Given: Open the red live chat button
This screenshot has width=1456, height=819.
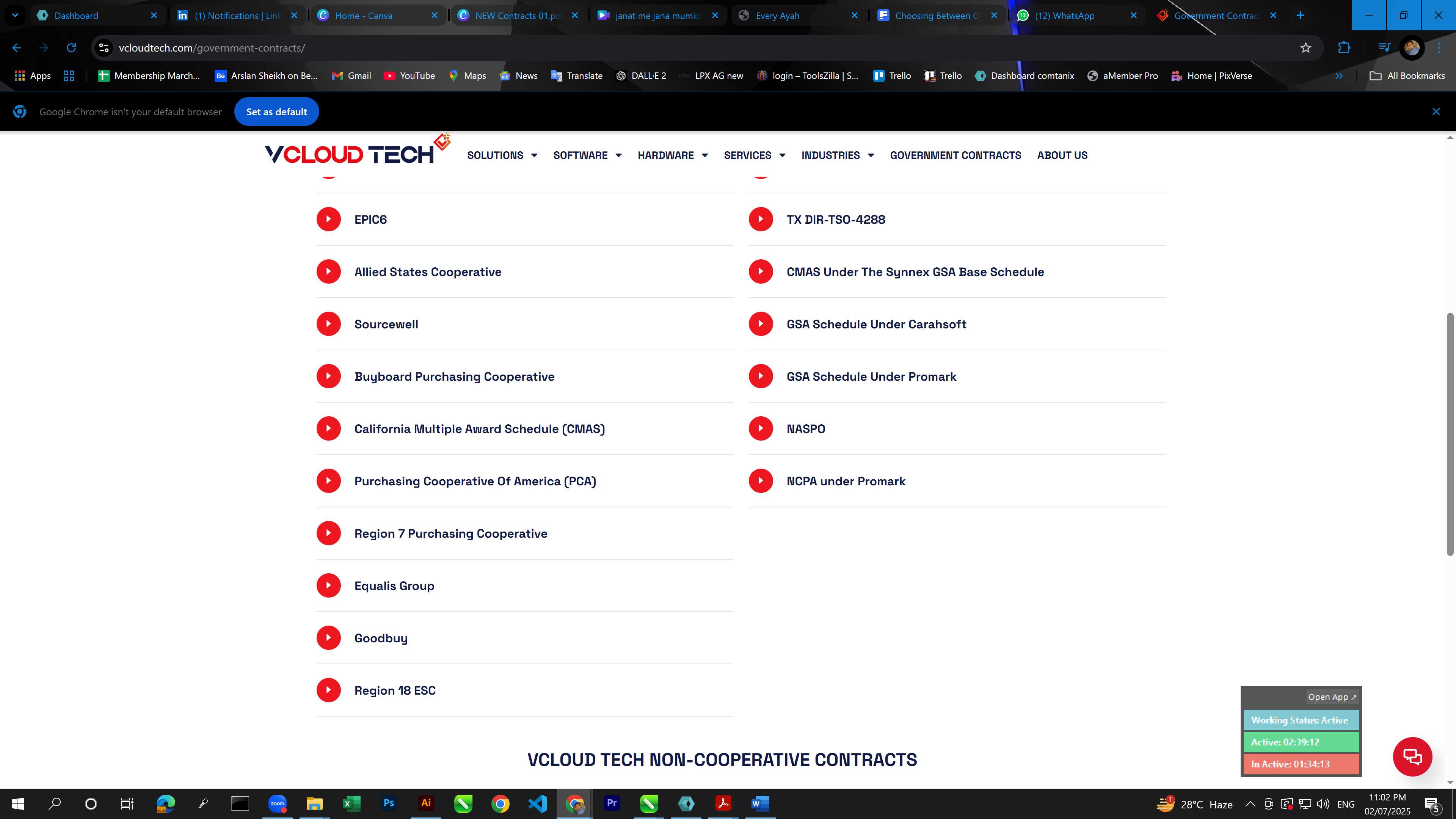Looking at the screenshot, I should 1412,756.
